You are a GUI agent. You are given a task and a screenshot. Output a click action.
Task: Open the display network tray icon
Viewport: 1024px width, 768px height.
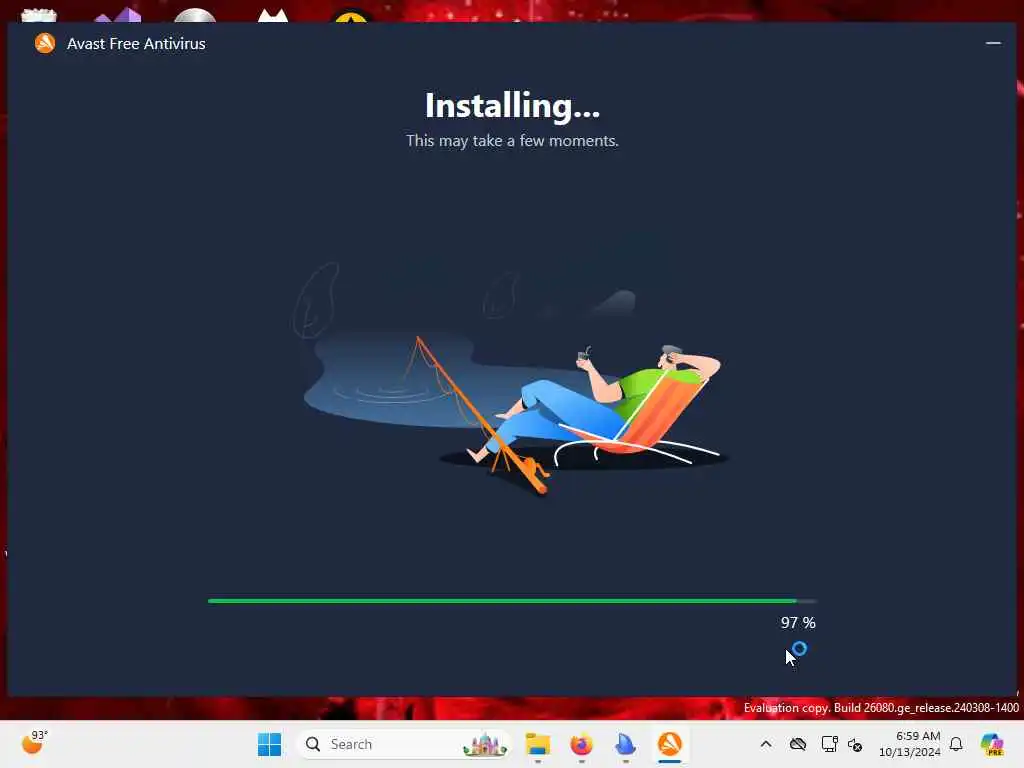tap(829, 744)
